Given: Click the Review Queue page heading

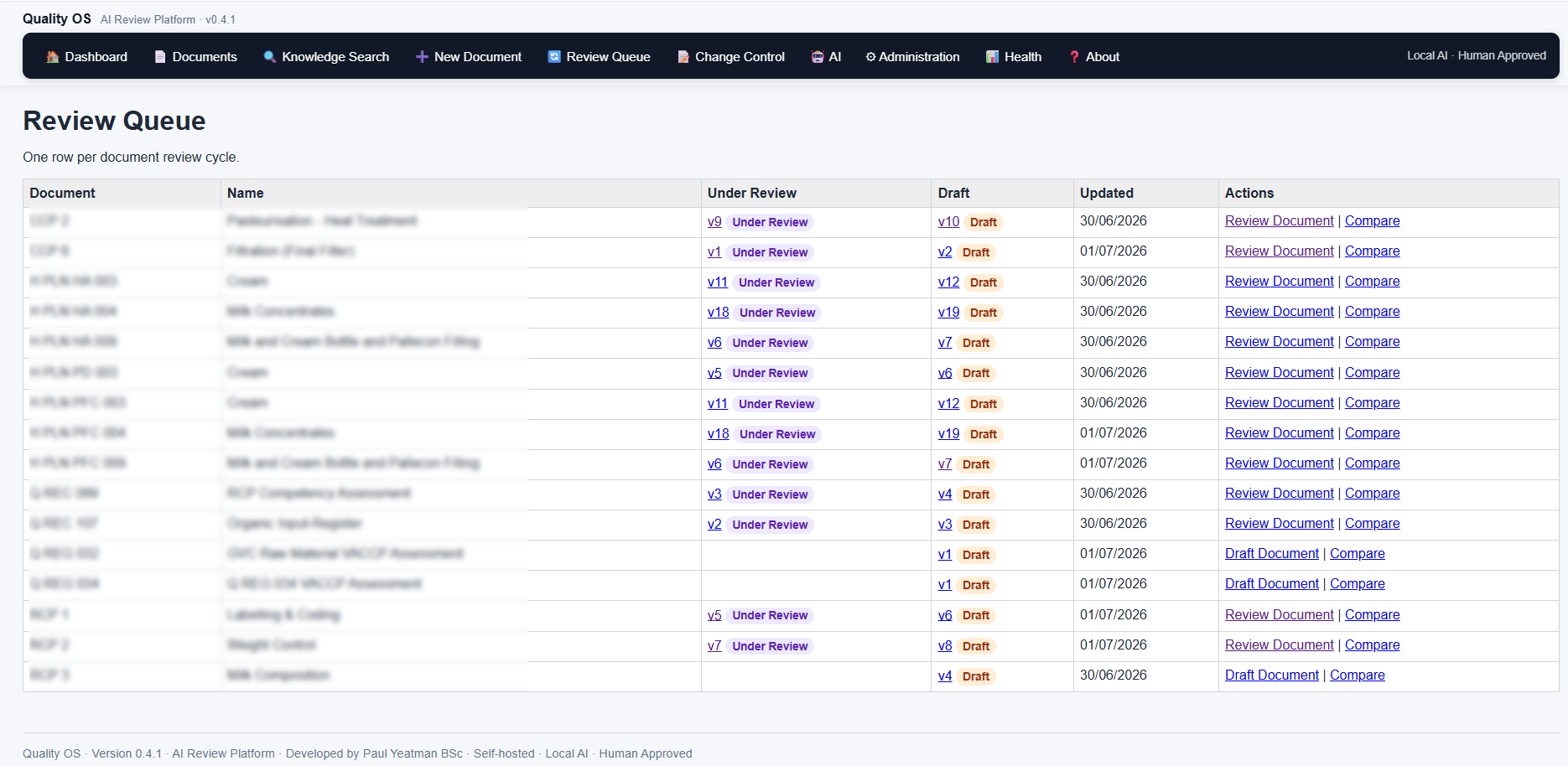Looking at the screenshot, I should point(114,121).
